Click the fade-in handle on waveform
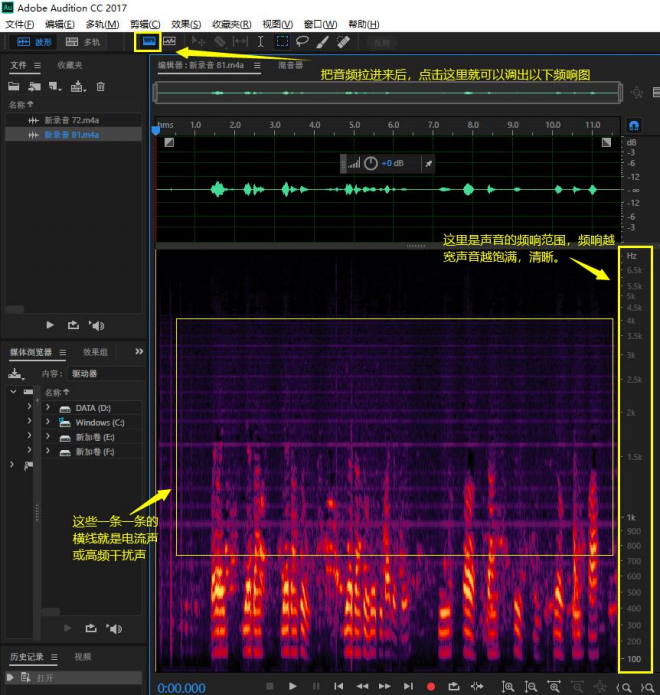 coord(169,142)
